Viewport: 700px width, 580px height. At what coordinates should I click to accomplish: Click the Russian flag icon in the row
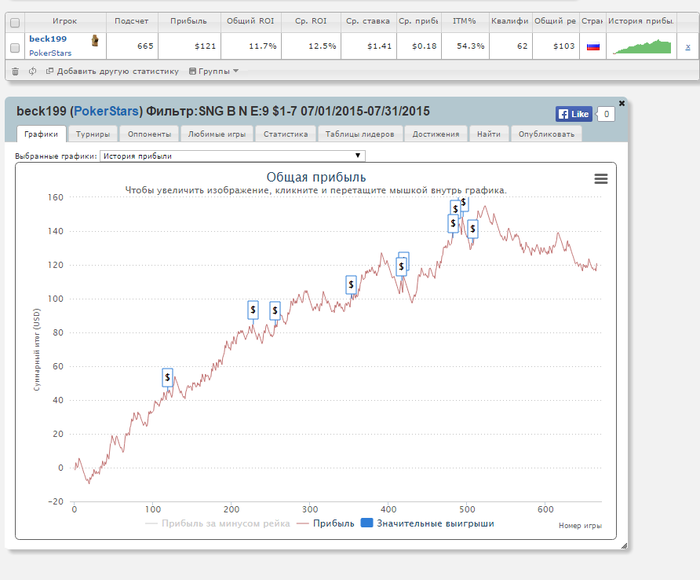[593, 46]
